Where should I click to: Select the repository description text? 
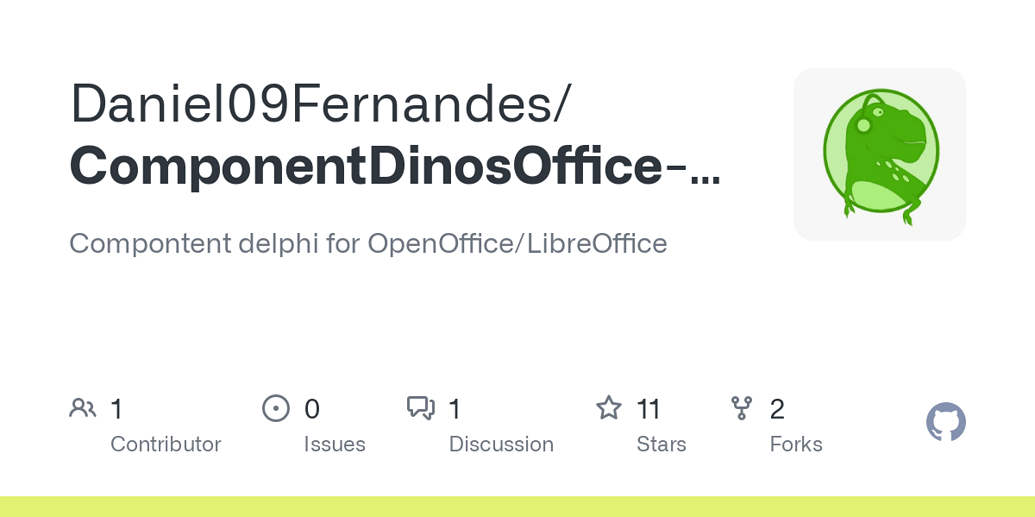368,244
